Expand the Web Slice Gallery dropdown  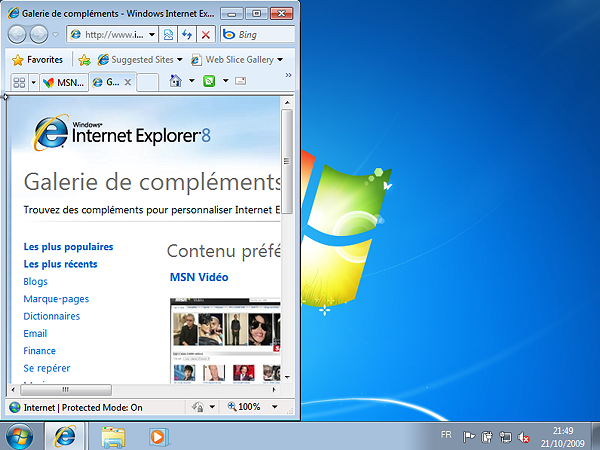click(x=280, y=59)
